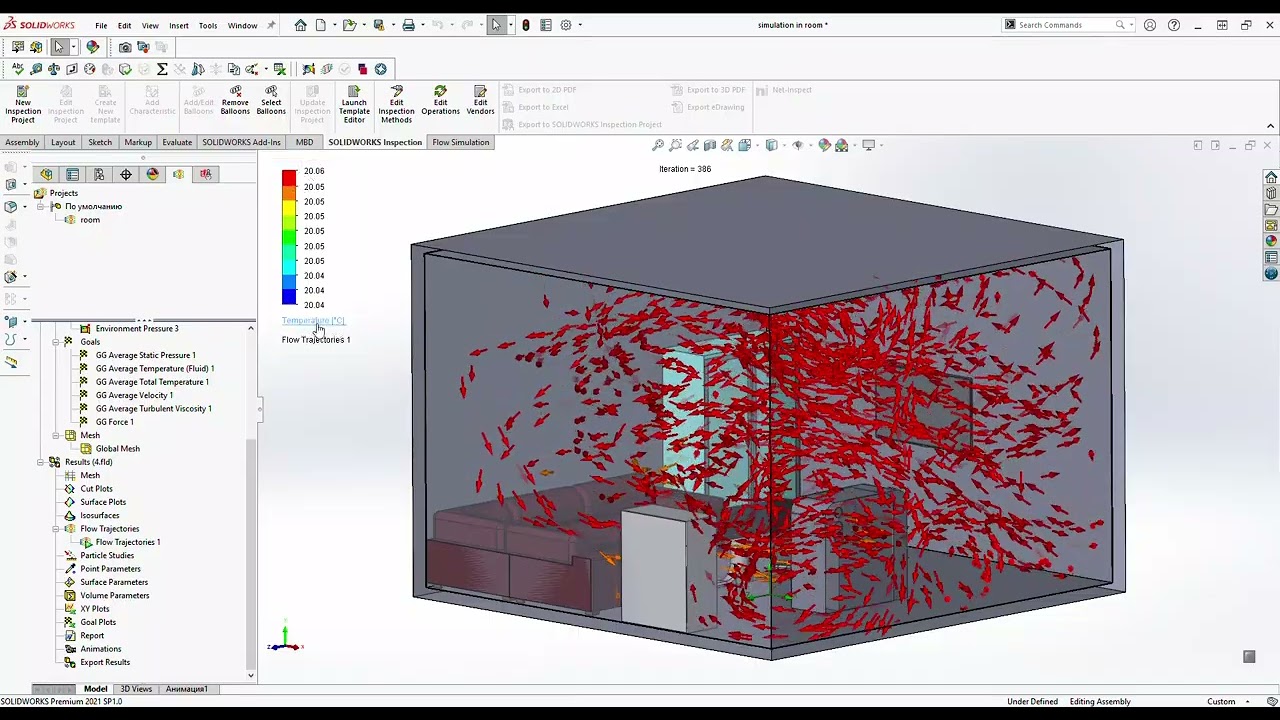The width and height of the screenshot is (1280, 720).
Task: Open the Tools menu
Action: (x=207, y=25)
